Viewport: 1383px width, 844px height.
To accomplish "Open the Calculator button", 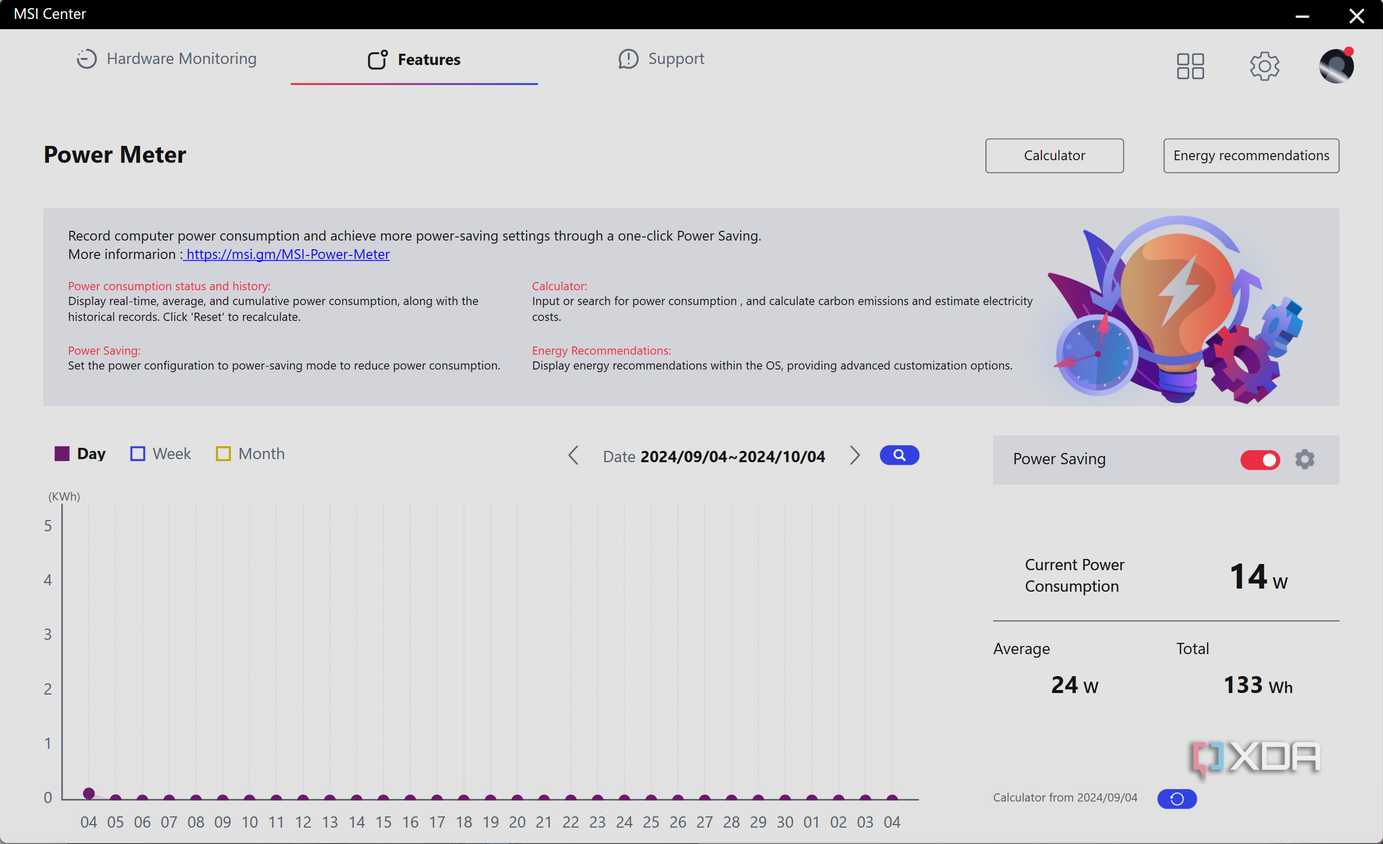I will point(1054,155).
